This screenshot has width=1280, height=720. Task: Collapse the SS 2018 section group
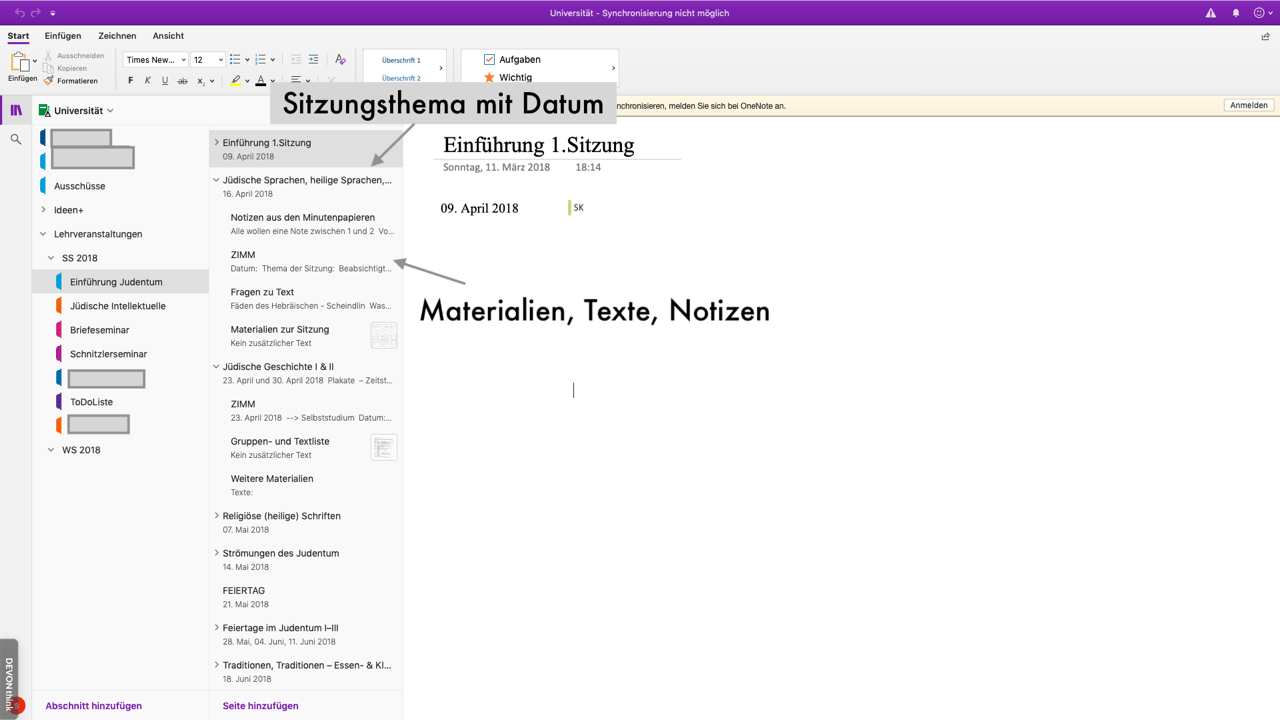tap(50, 257)
